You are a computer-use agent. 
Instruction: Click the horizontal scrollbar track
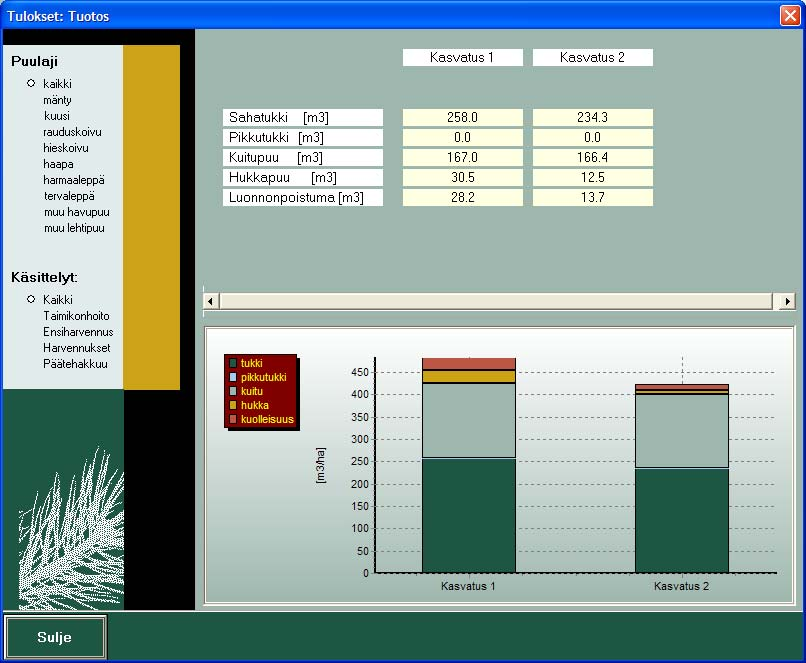tap(496, 301)
